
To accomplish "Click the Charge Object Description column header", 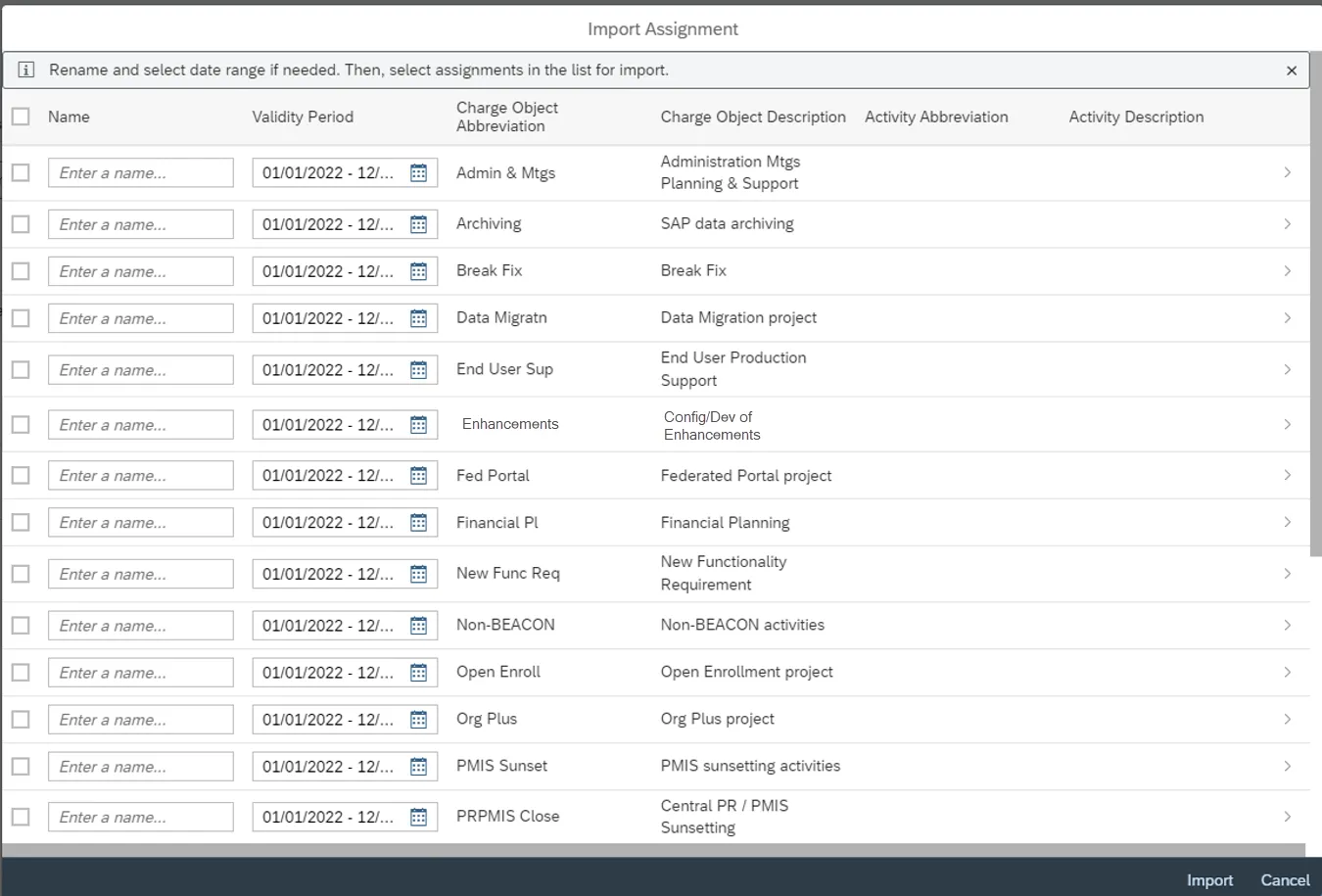I will click(x=752, y=117).
